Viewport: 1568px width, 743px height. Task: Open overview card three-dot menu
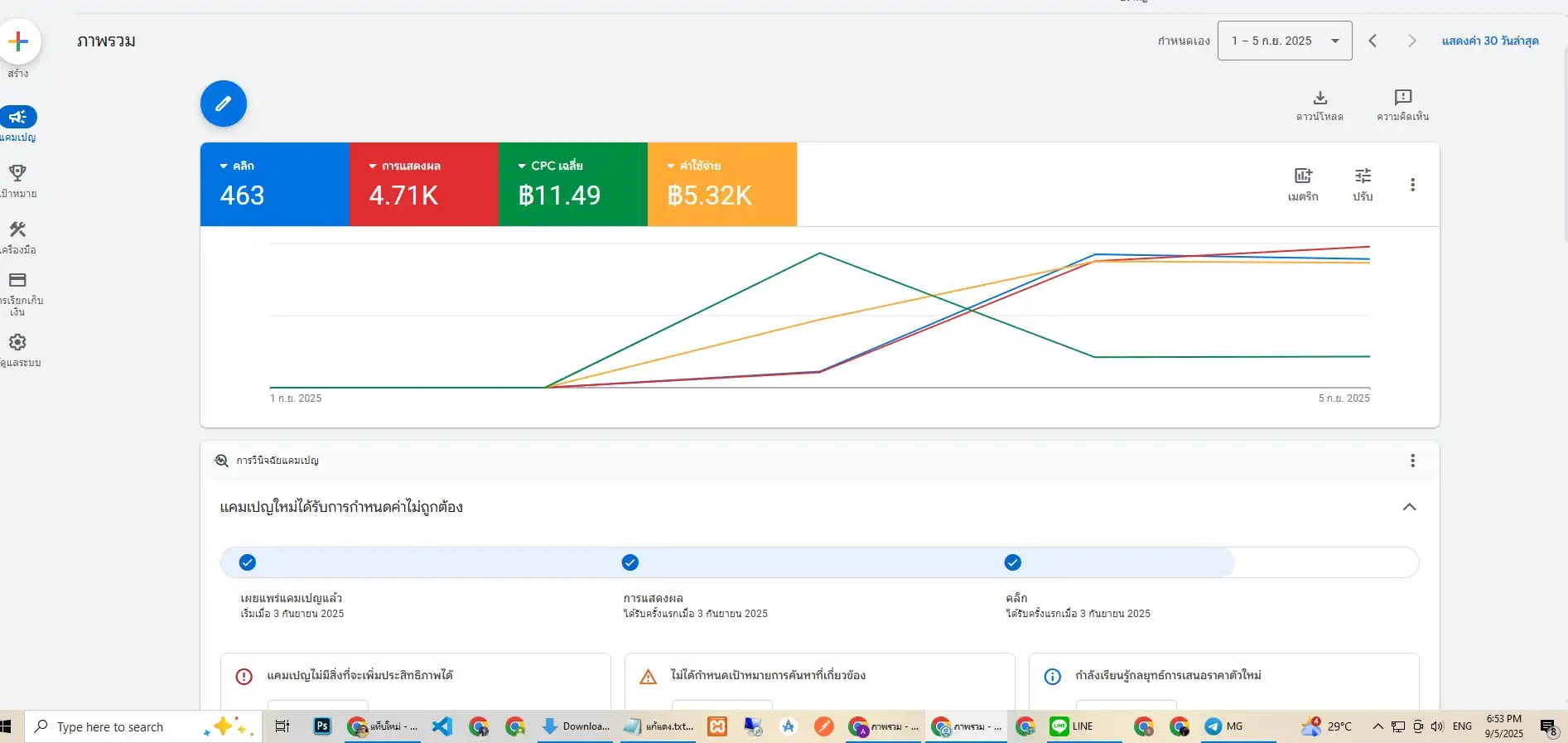[1412, 185]
